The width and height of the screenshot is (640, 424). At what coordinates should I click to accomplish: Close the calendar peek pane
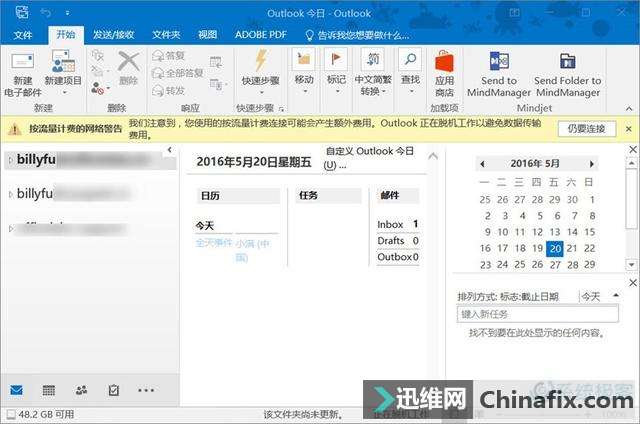(633, 149)
